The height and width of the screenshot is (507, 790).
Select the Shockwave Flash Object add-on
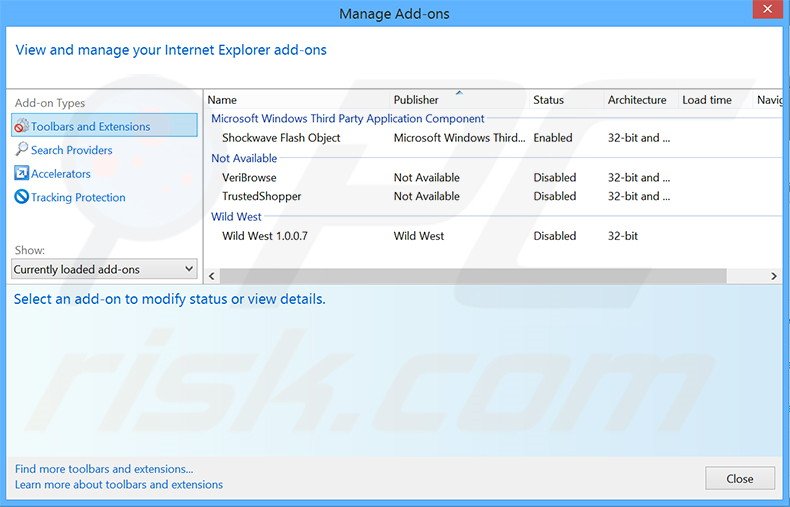click(281, 138)
